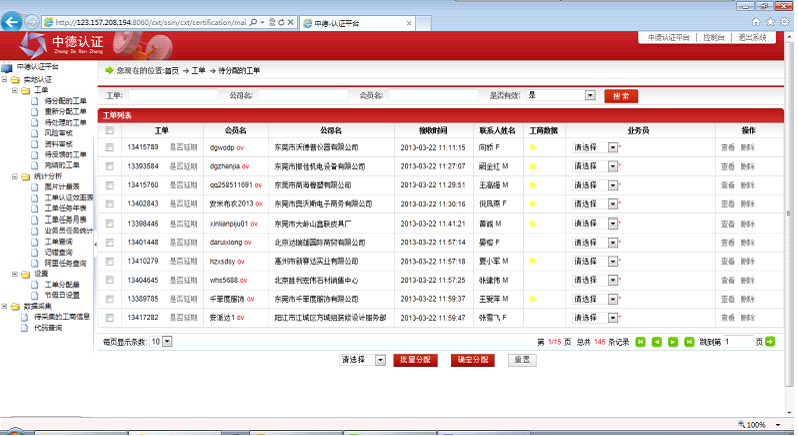Click yellow 工商数据 icon in row 13415789

533,148
